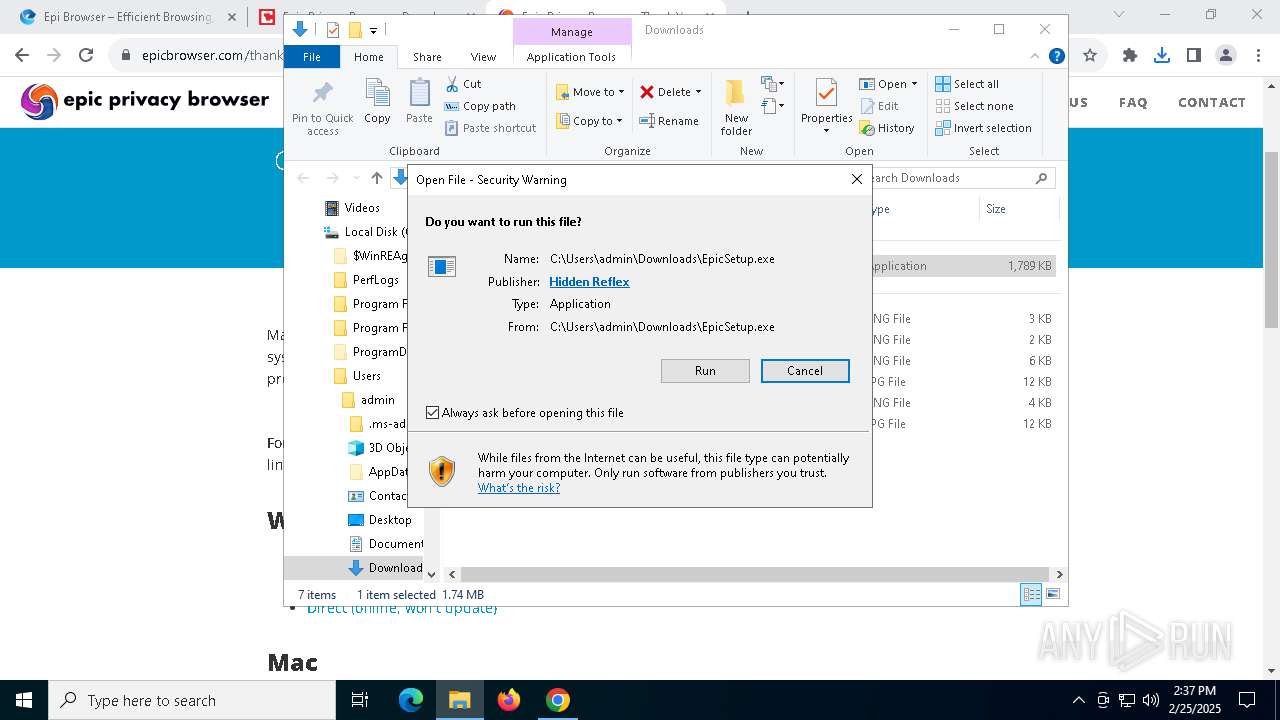Open the Hidden Reflex publisher link
This screenshot has height=720, width=1280.
(589, 282)
